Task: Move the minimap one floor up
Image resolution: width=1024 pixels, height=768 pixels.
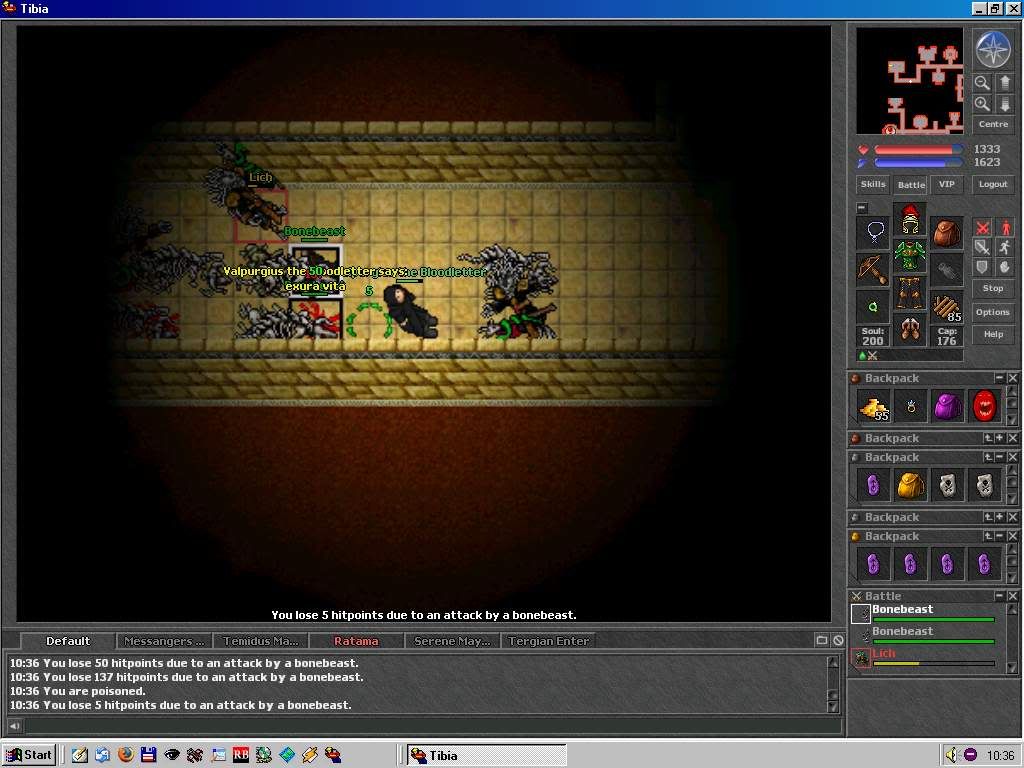Action: pos(1004,82)
